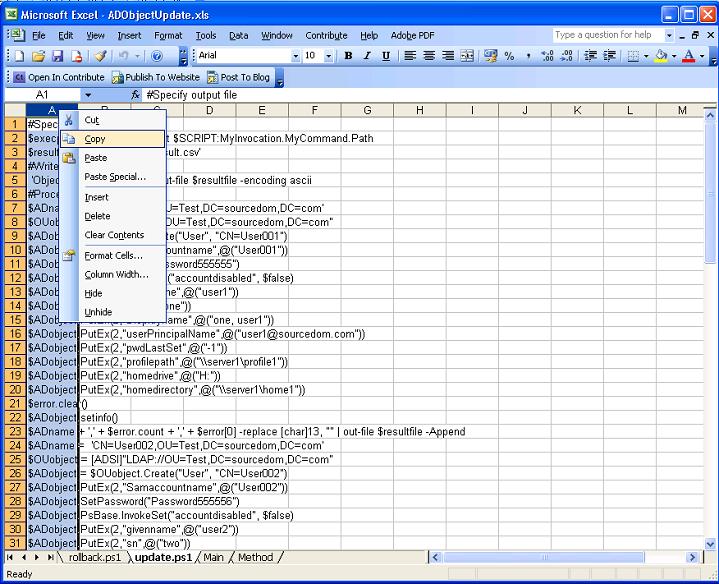Screen dimensions: 719x584
Task: Select Paste Special in context menu
Action: 114,177
